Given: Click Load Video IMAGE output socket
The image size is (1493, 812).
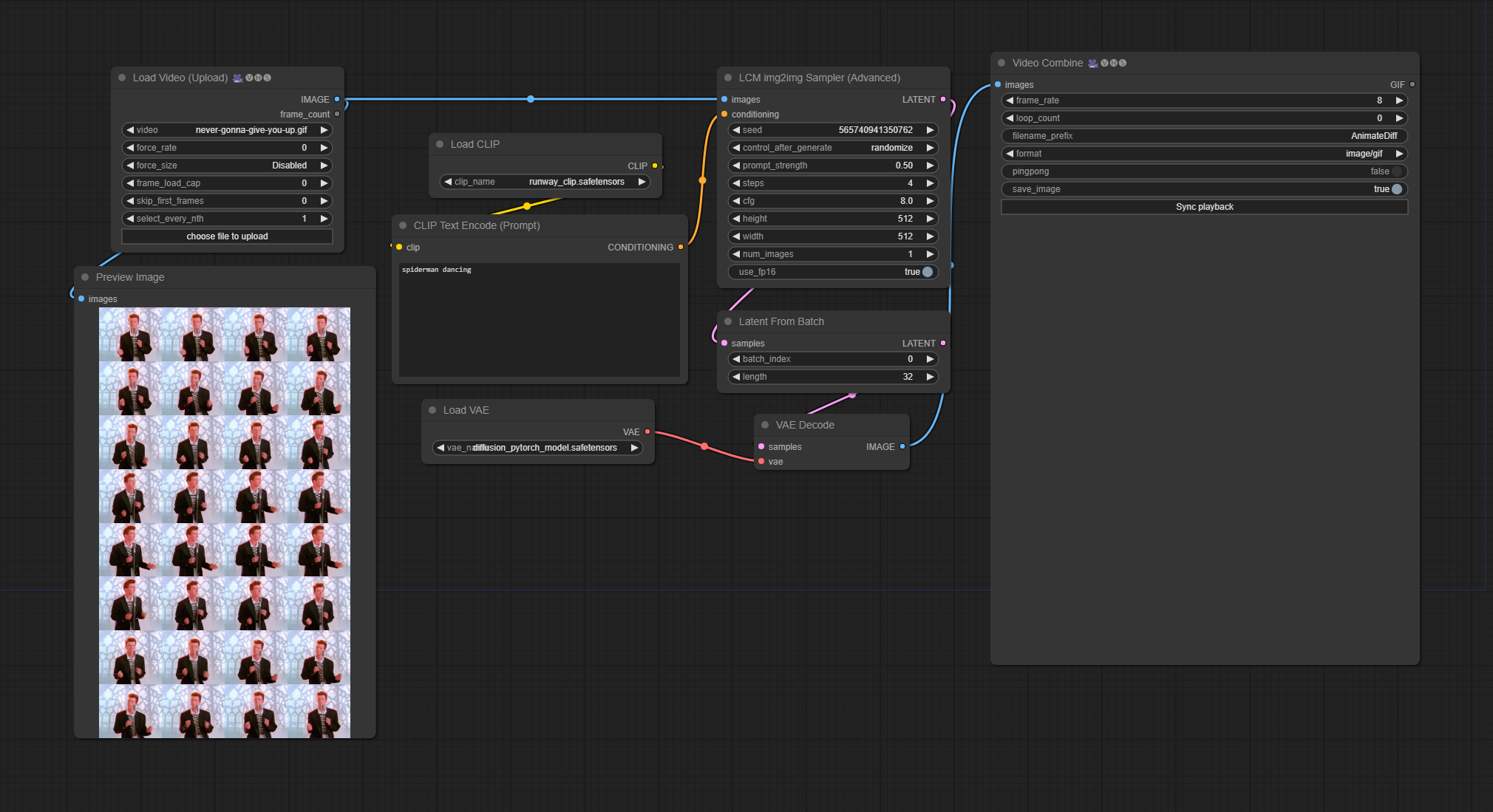Looking at the screenshot, I should (x=337, y=99).
